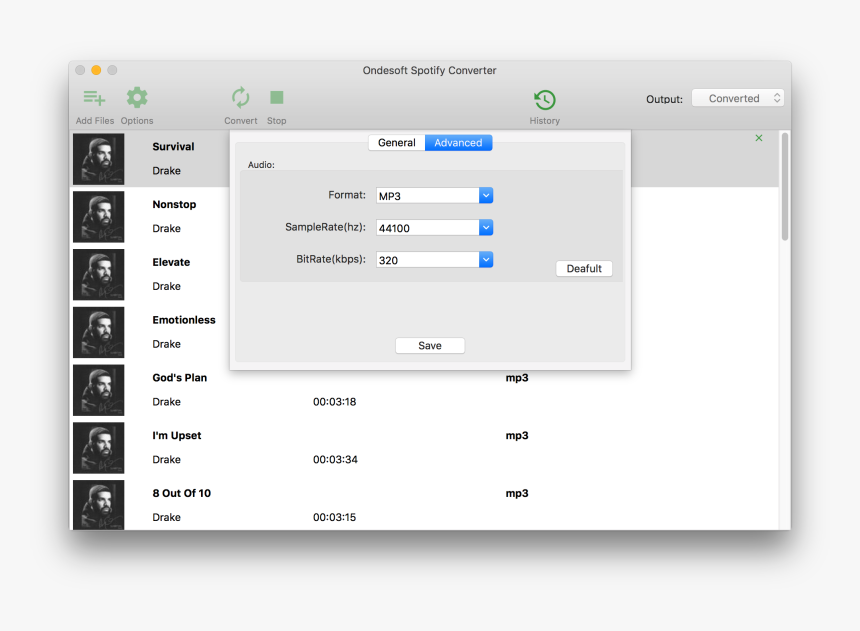Click the God's Plan album thumbnail

(99, 390)
